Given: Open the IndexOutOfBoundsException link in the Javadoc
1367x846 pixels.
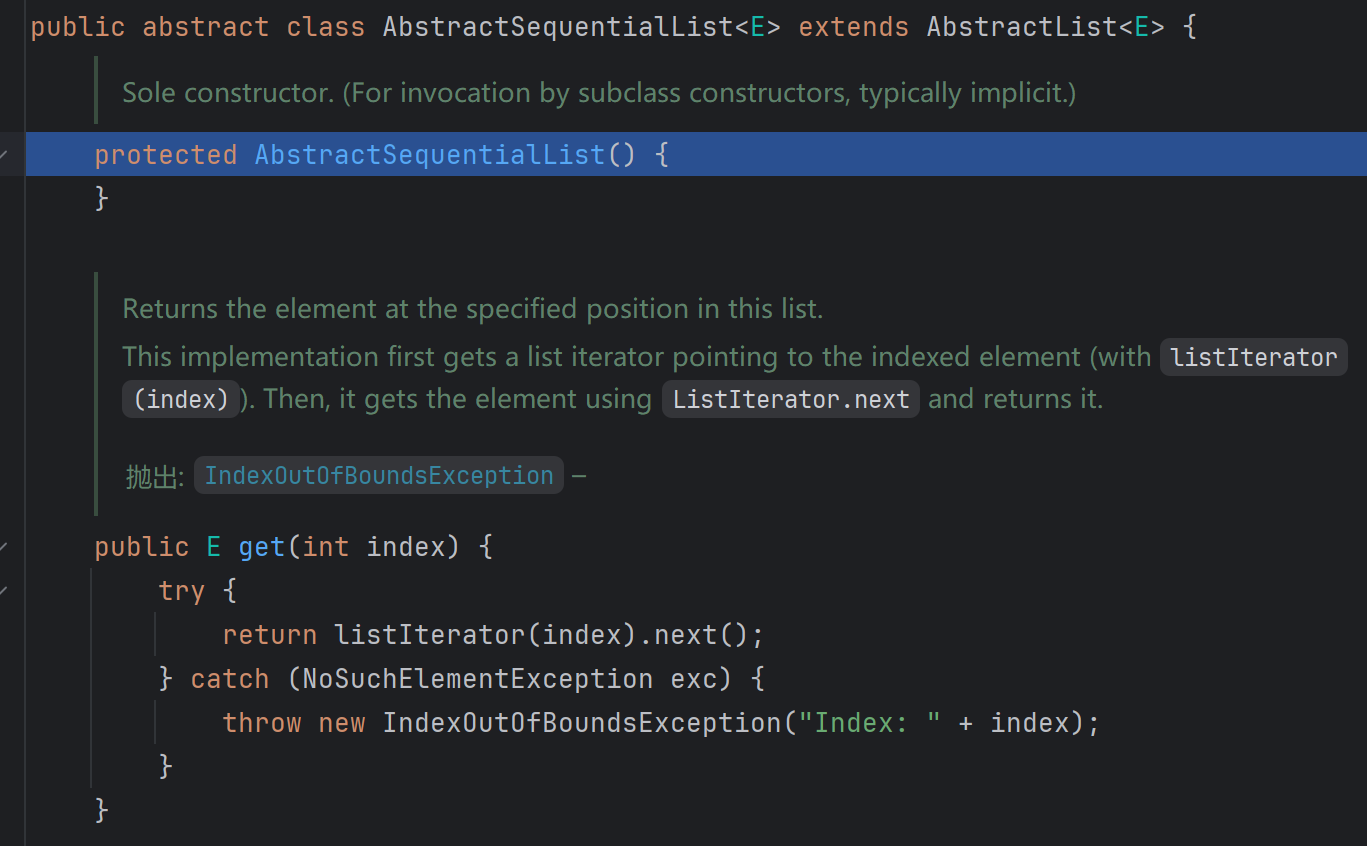Looking at the screenshot, I should [x=378, y=475].
